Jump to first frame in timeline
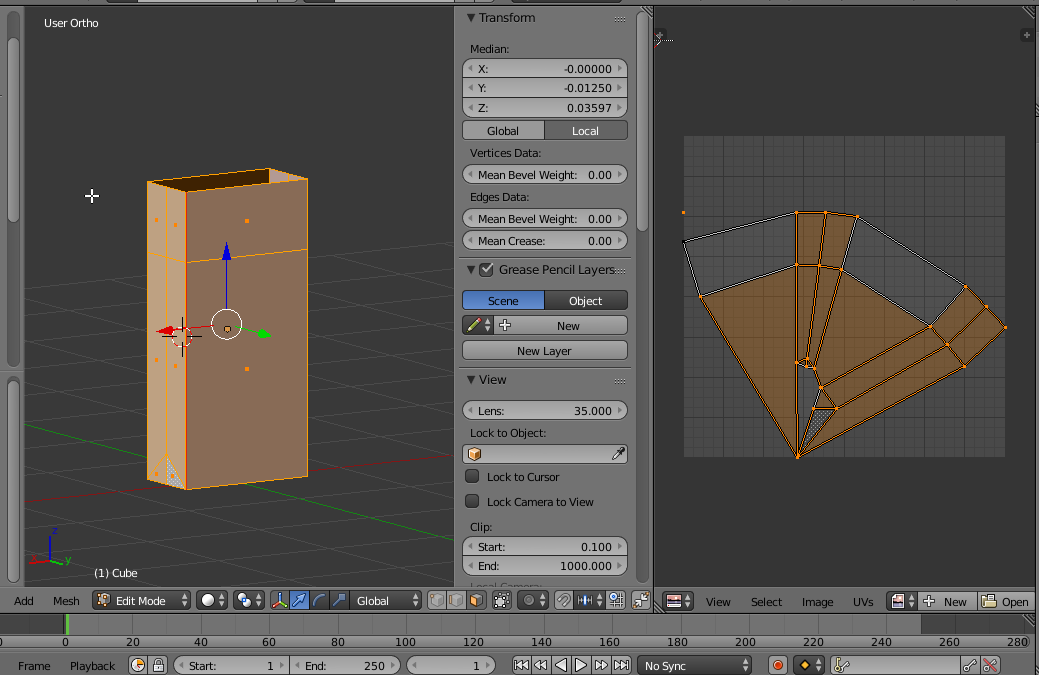1039x675 pixels. click(x=521, y=666)
